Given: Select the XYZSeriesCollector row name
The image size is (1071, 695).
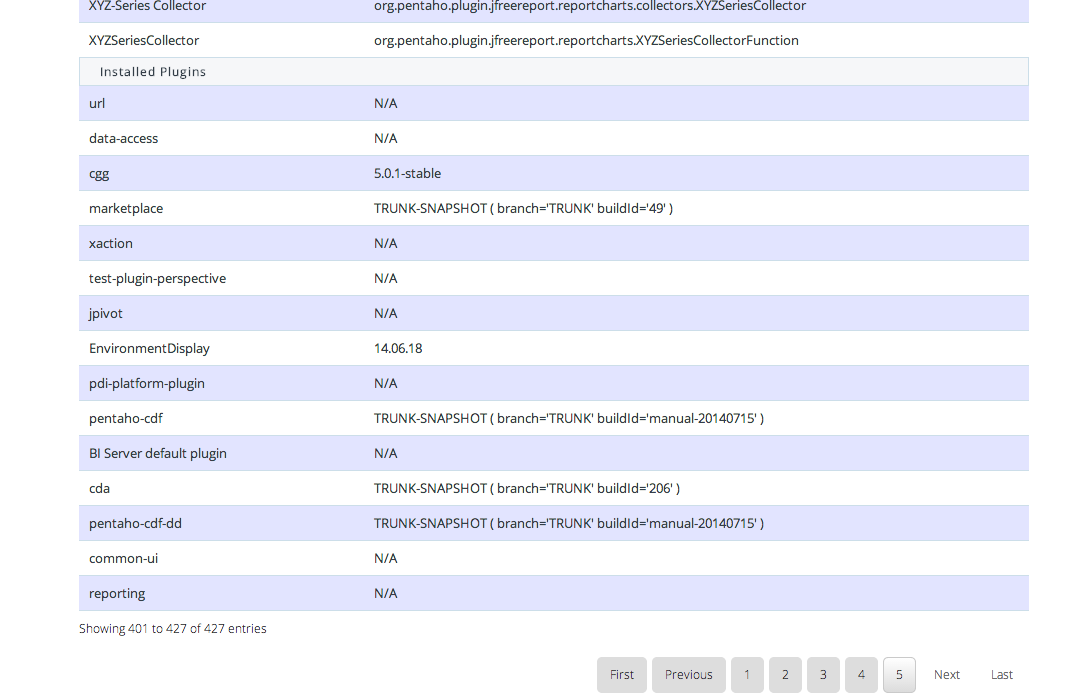Looking at the screenshot, I should click(x=144, y=40).
